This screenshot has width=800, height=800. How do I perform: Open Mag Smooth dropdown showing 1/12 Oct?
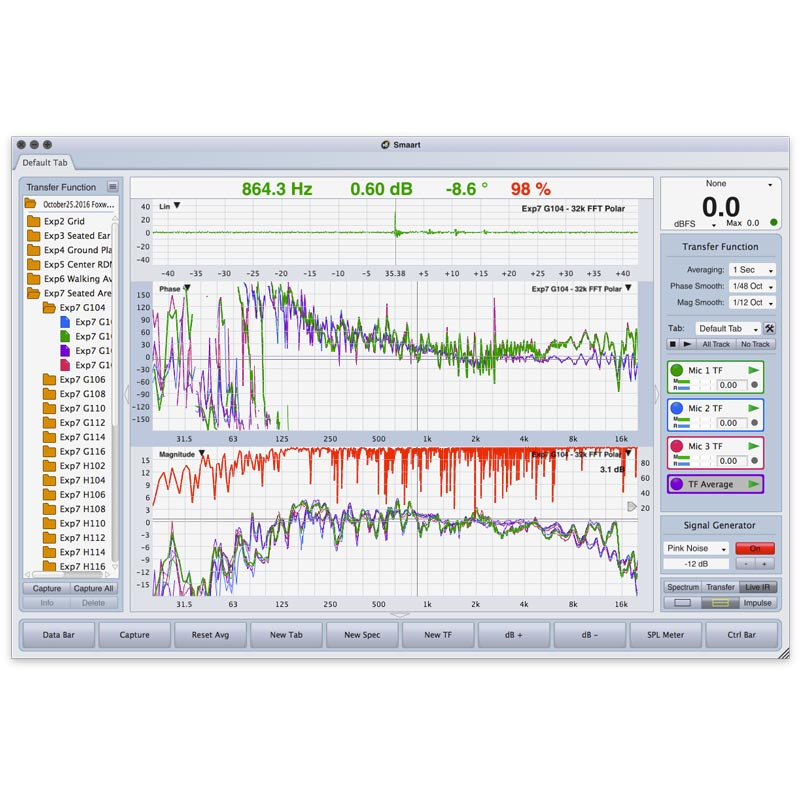752,302
